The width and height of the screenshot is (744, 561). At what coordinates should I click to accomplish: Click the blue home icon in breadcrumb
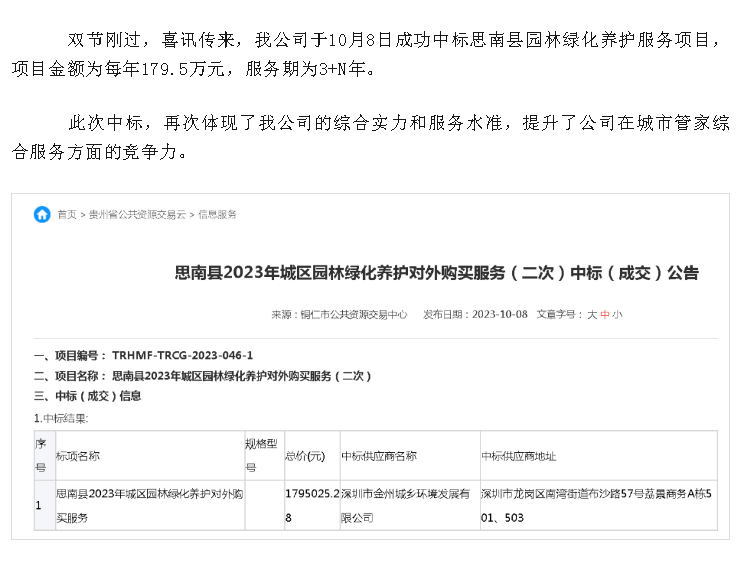click(x=42, y=214)
